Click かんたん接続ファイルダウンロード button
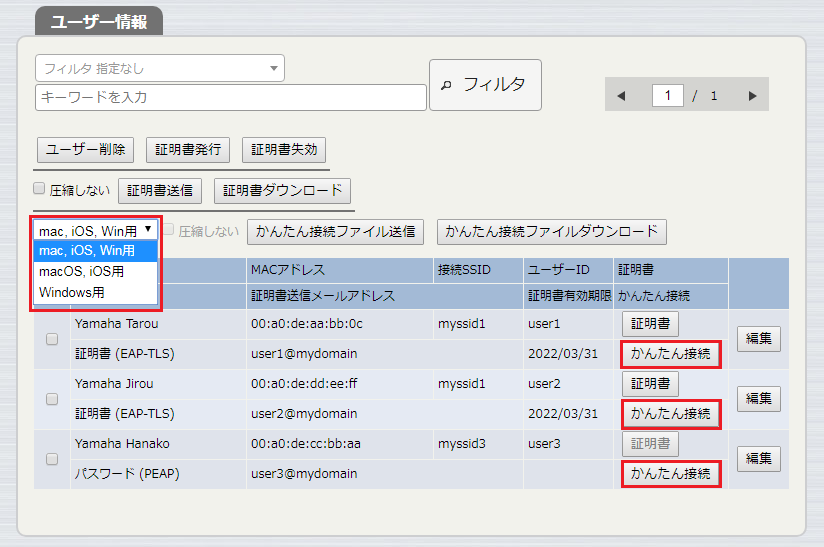The width and height of the screenshot is (824, 547). click(552, 231)
